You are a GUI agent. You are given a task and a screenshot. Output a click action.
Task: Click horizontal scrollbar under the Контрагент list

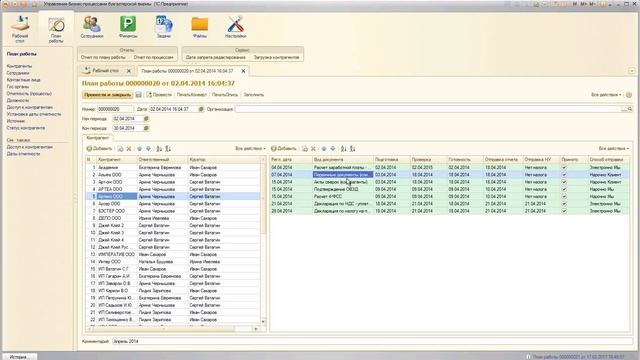172,329
